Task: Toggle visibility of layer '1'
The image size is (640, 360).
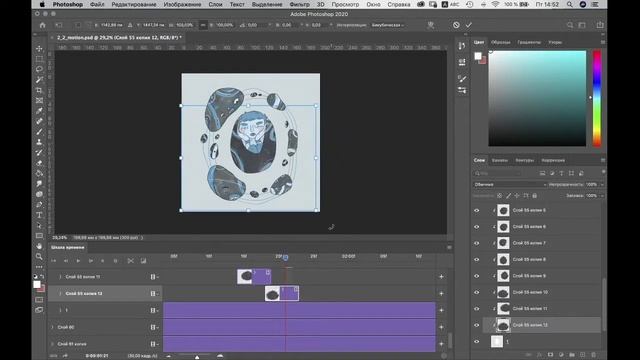Action: (x=476, y=342)
